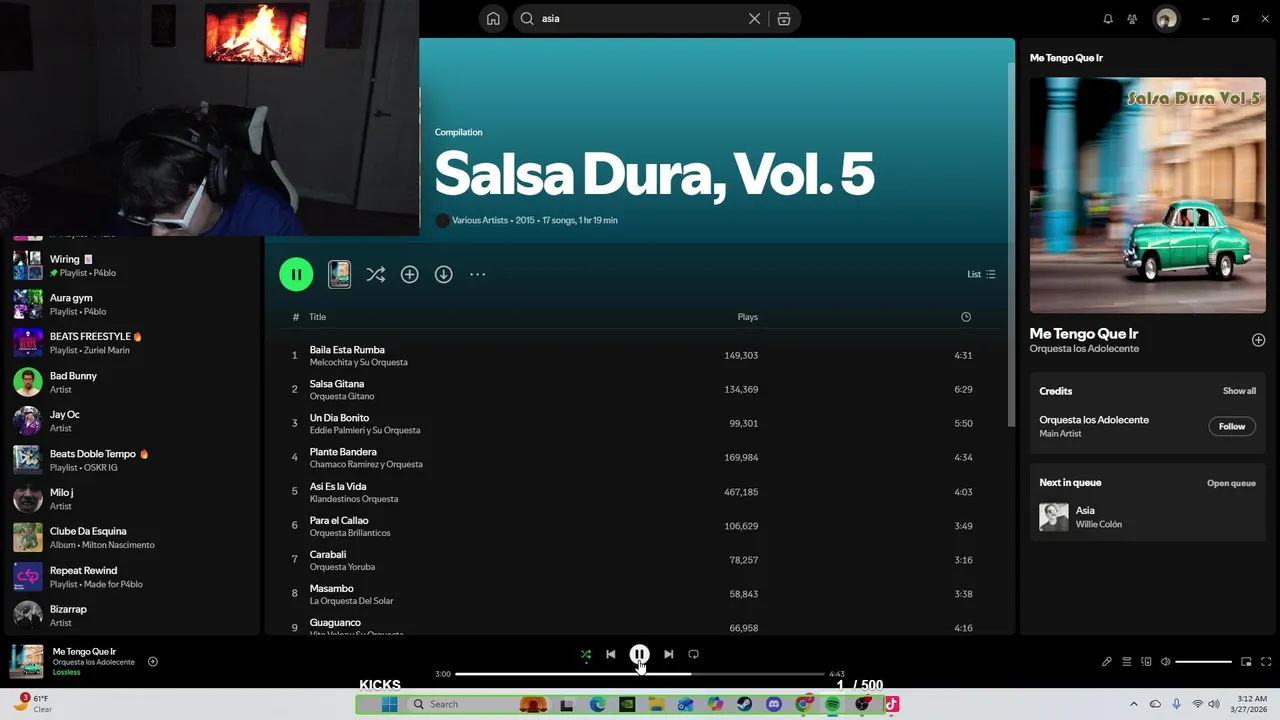The height and width of the screenshot is (720, 1280).
Task: Open artist Eddie Palmieri y Su Orquesta
Action: (365, 430)
